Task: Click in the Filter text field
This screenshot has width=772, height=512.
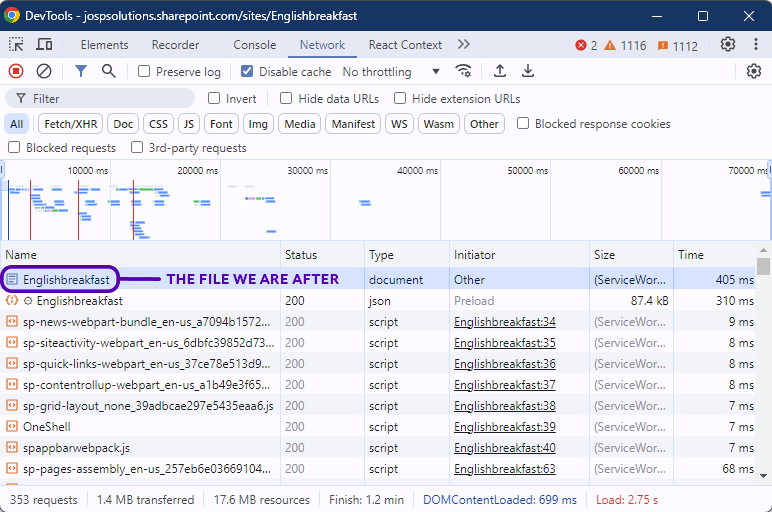Action: (x=100, y=98)
